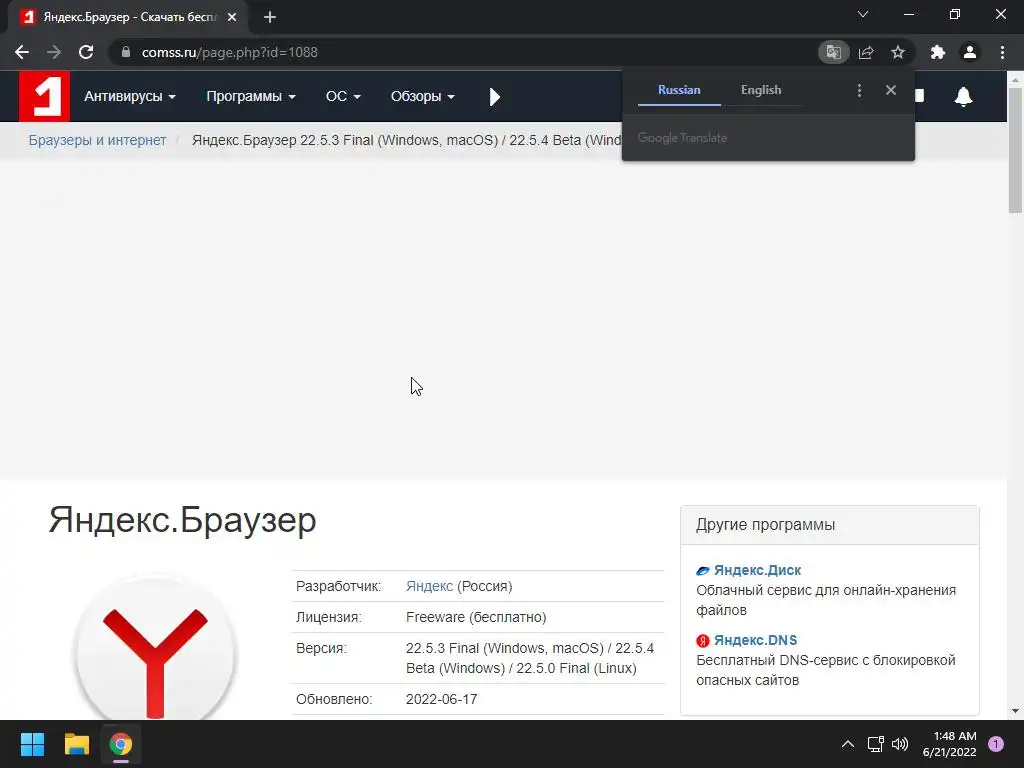The width and height of the screenshot is (1024, 768).
Task: Click the lock icon in address bar
Action: pos(126,52)
